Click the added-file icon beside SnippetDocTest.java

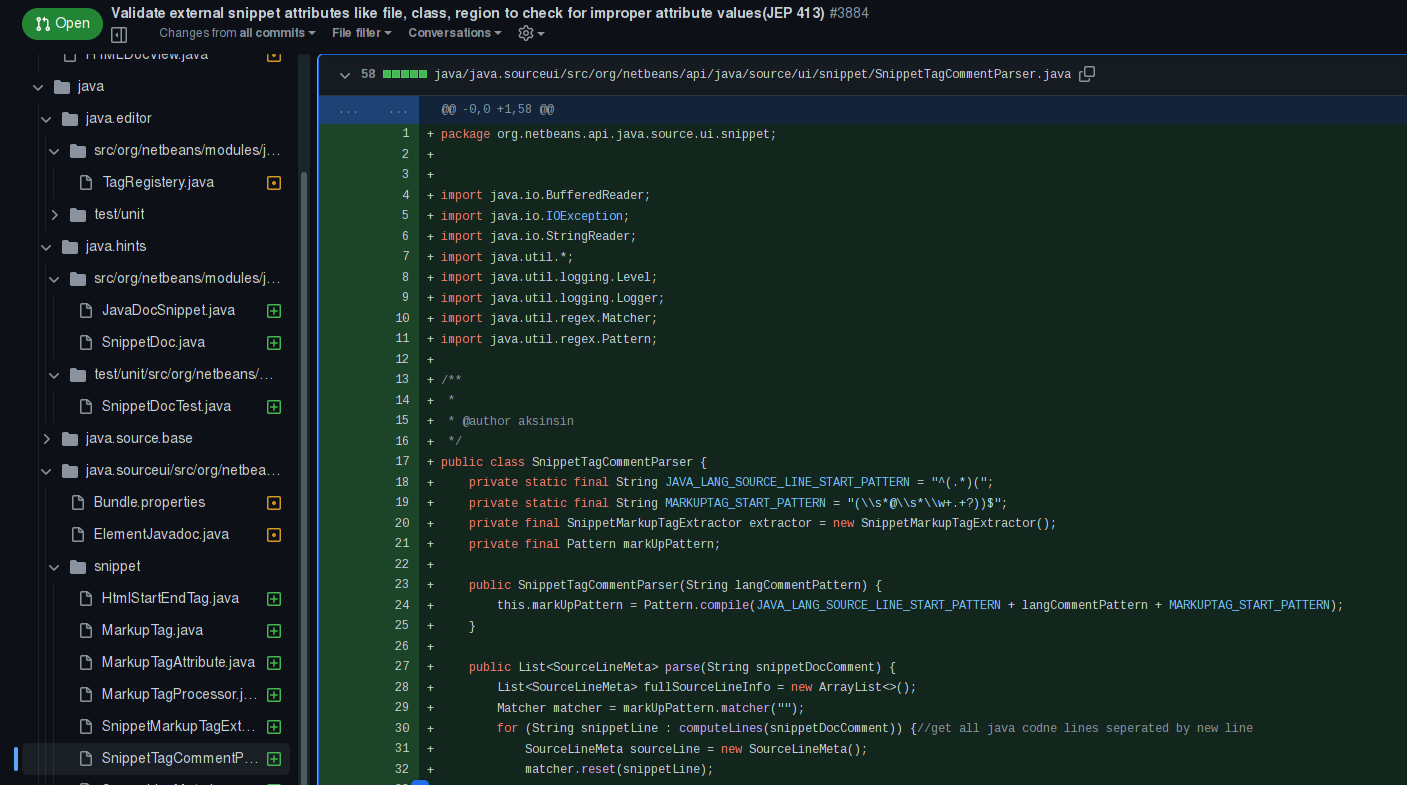tap(273, 406)
